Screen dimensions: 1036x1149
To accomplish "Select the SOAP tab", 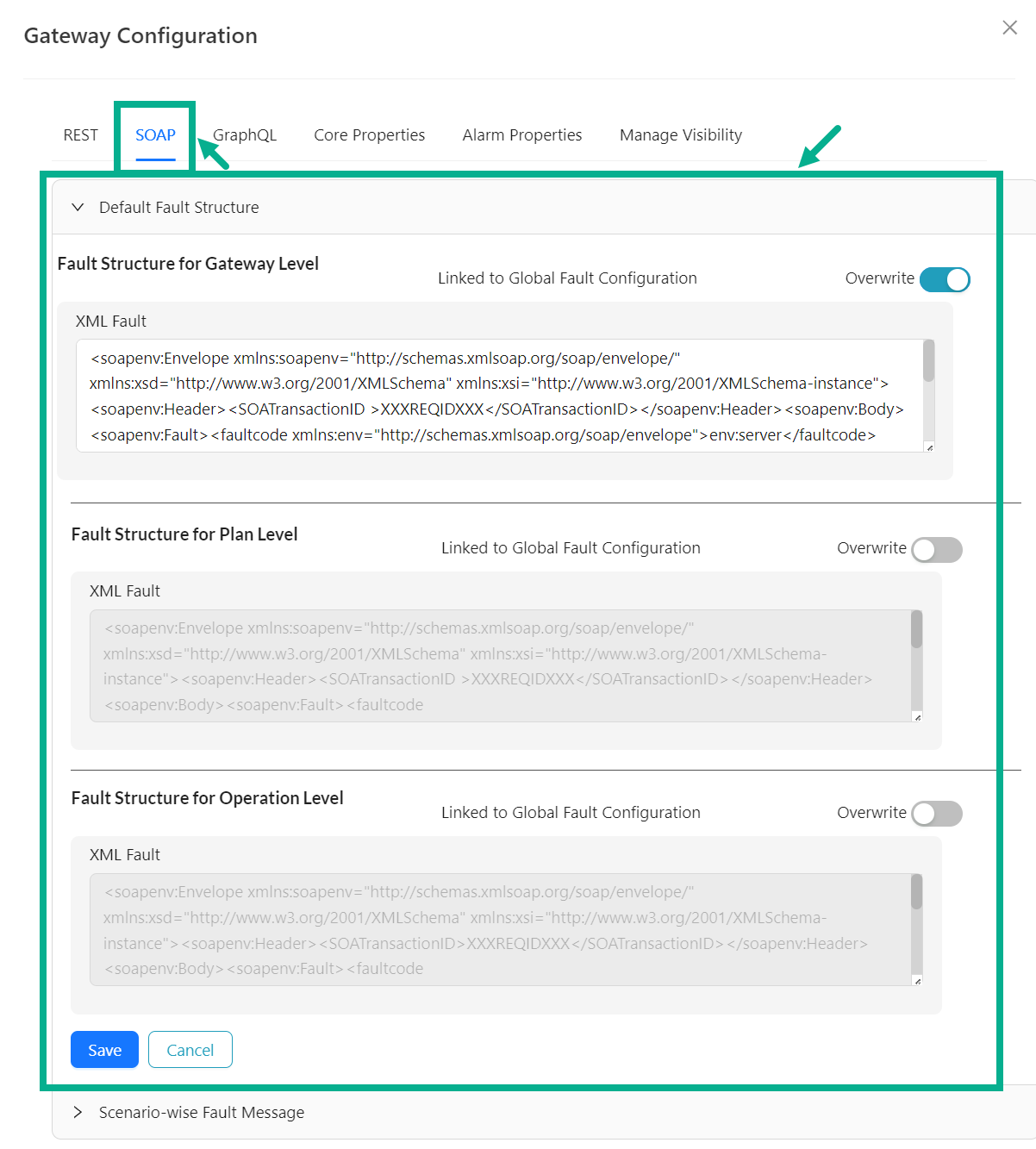I will pyautogui.click(x=155, y=135).
